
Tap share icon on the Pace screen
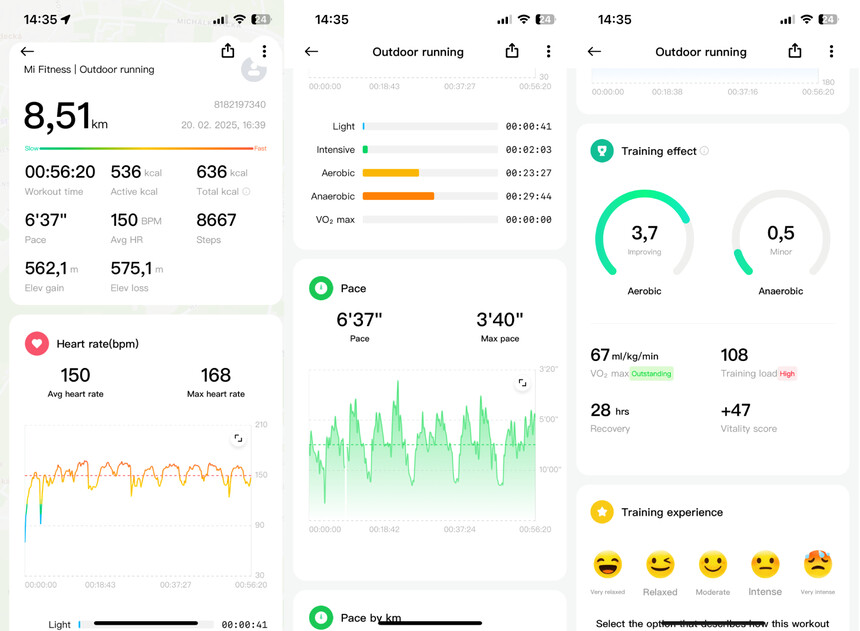point(512,51)
